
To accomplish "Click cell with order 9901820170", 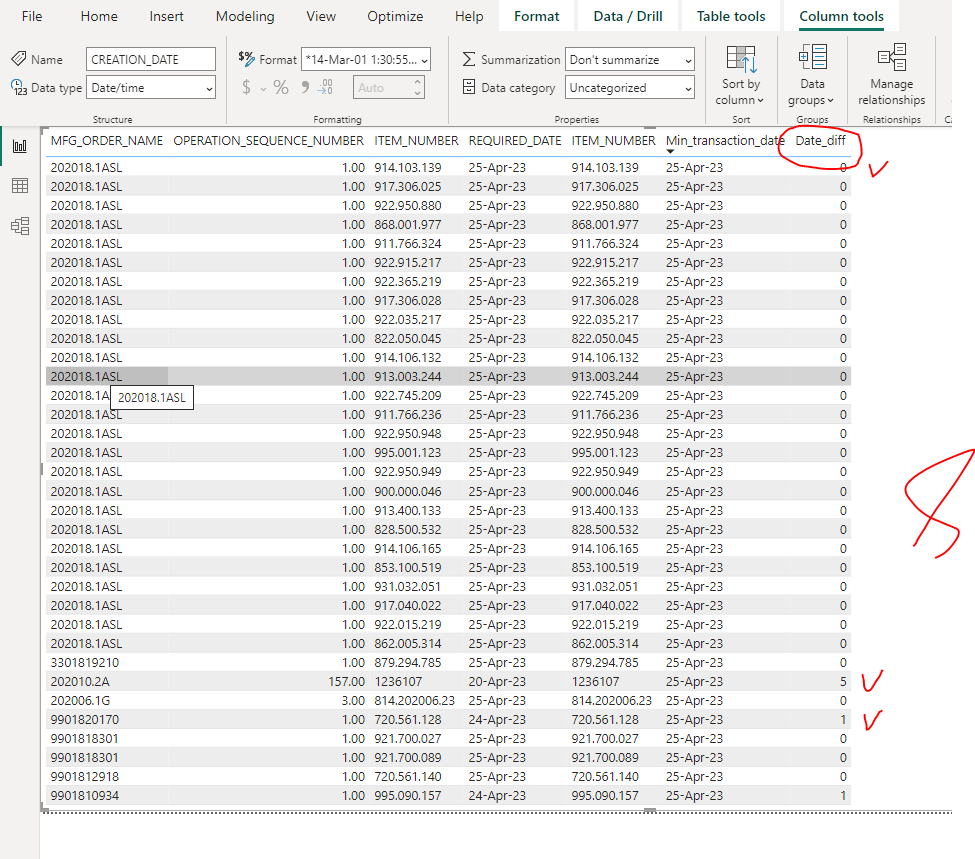I will [85, 720].
